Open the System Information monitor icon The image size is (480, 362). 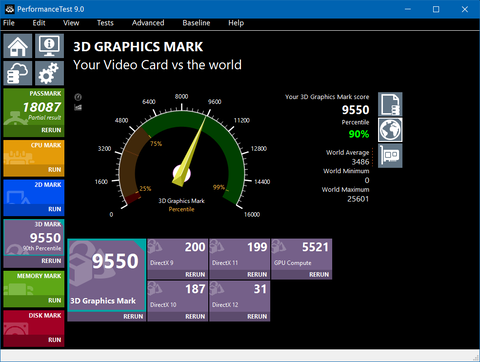[x=49, y=46]
